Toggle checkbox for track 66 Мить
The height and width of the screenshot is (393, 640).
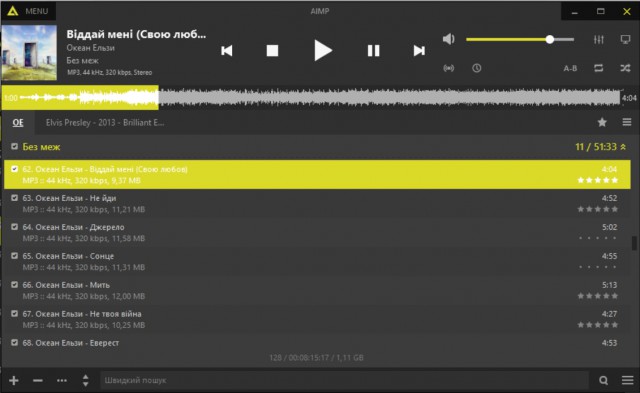click(x=15, y=285)
